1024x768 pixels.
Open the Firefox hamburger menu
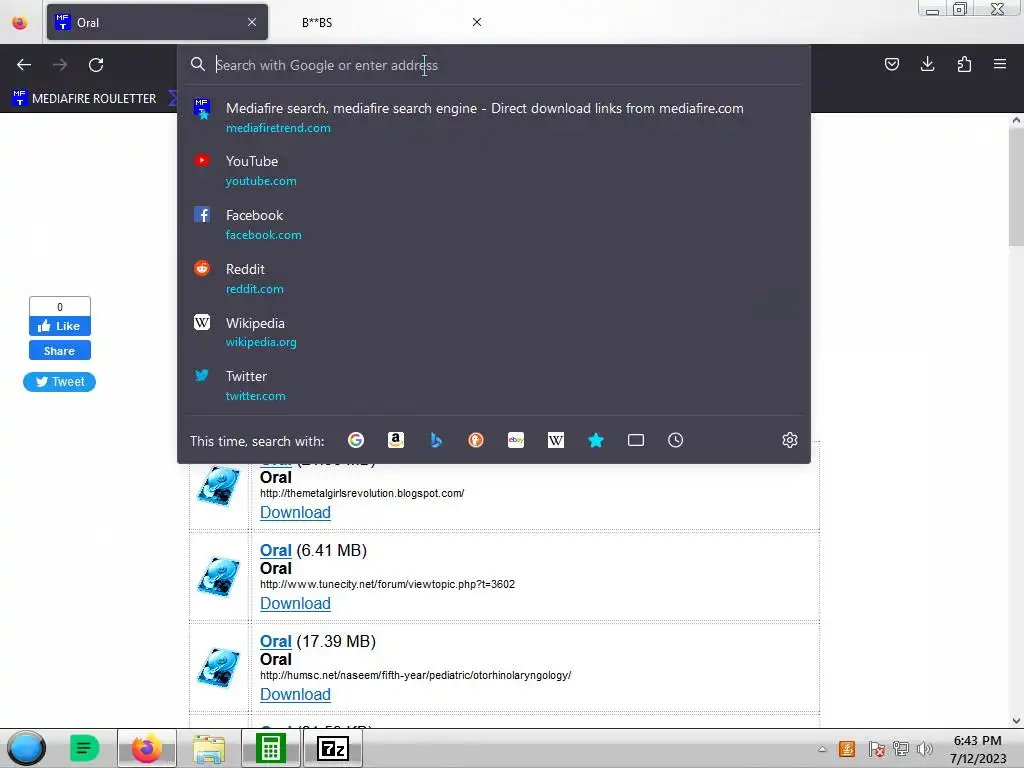click(1000, 64)
